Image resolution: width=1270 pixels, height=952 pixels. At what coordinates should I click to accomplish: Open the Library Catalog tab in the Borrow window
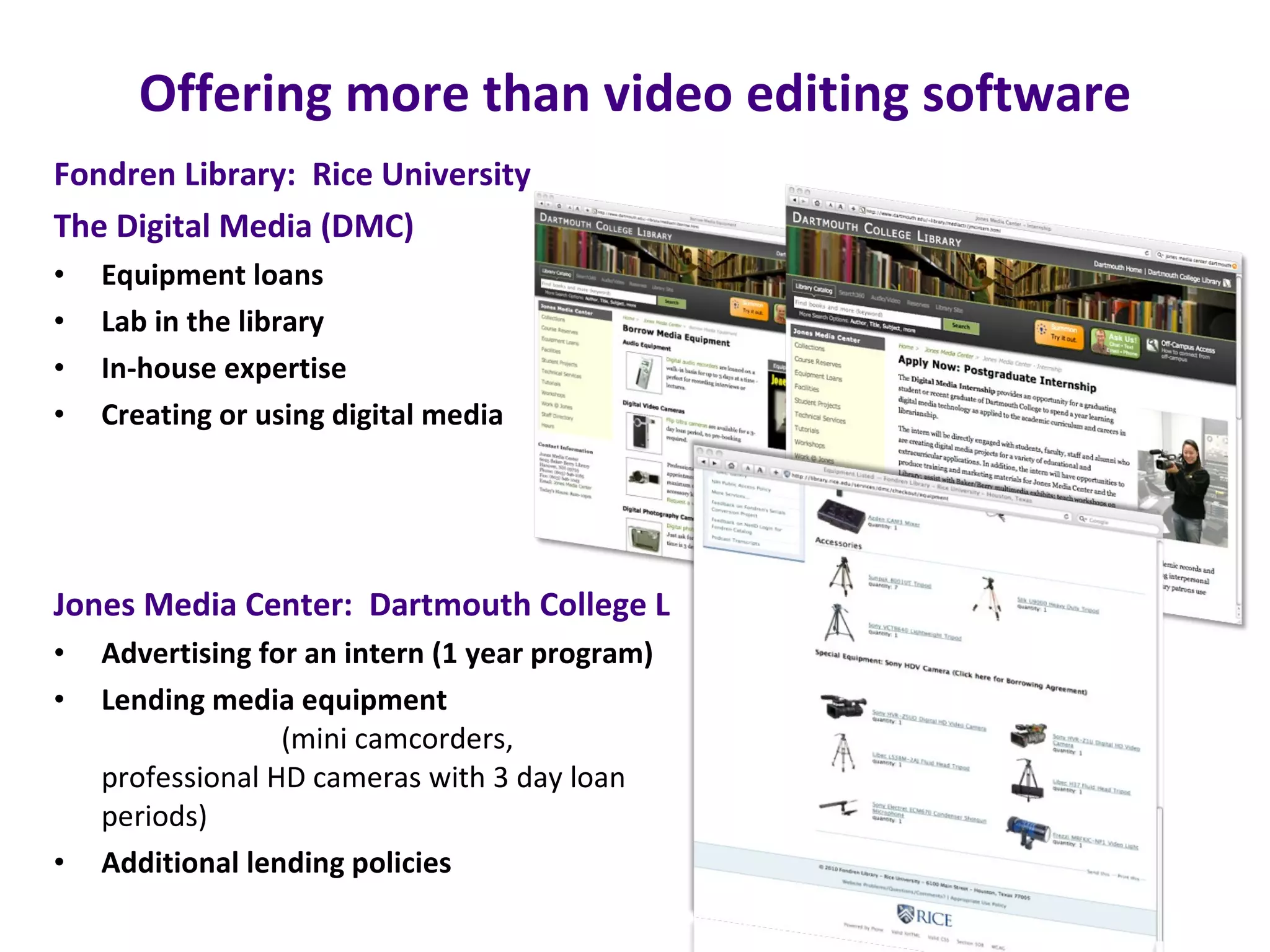pyautogui.click(x=556, y=273)
